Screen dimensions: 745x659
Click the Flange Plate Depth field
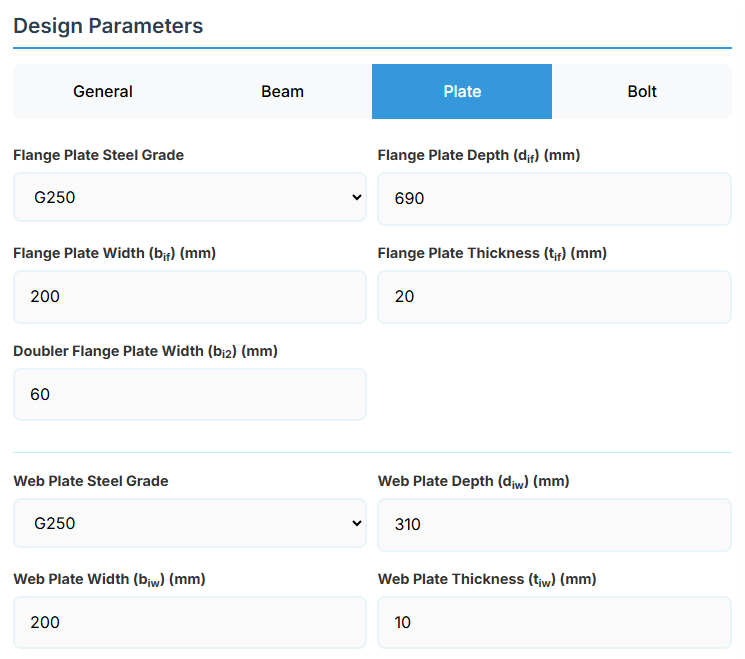554,199
